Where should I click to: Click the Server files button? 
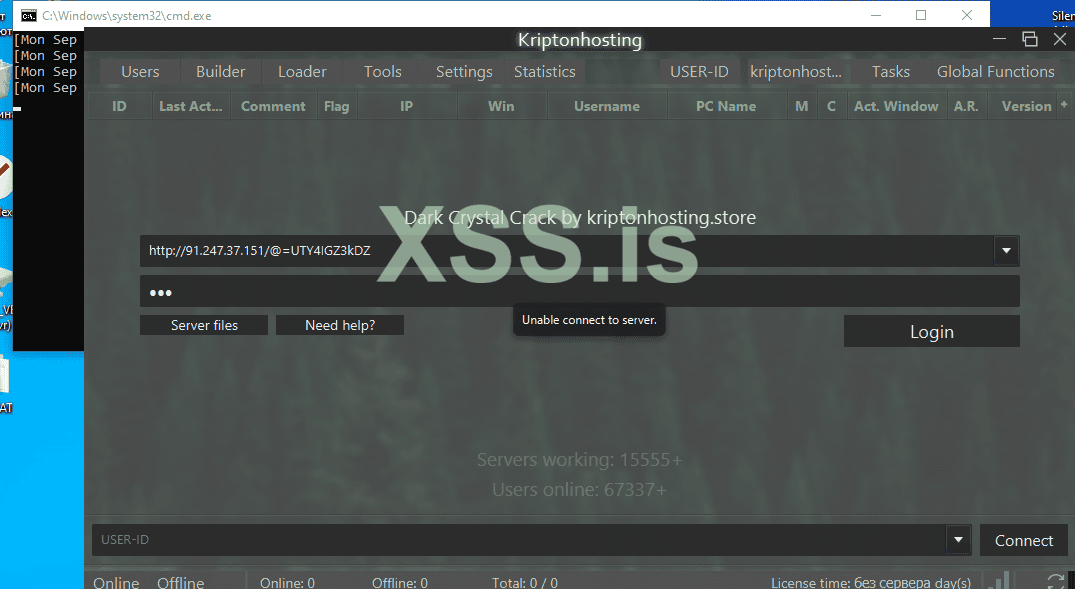point(204,325)
